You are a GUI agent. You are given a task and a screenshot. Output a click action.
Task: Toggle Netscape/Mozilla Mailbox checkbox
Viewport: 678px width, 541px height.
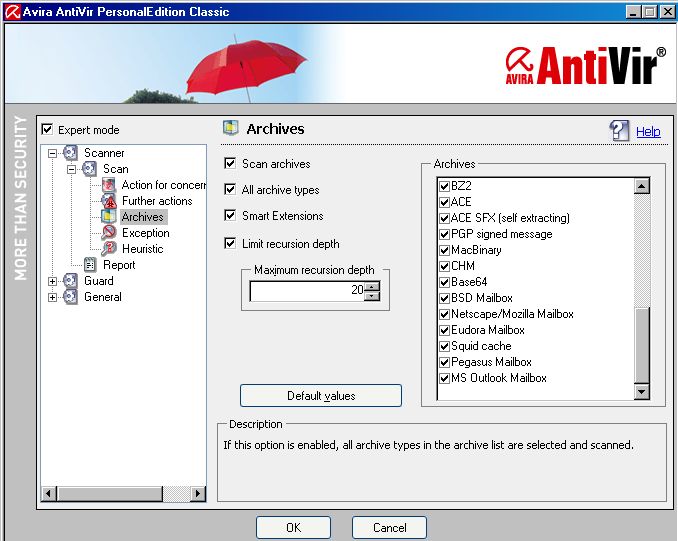pyautogui.click(x=444, y=314)
